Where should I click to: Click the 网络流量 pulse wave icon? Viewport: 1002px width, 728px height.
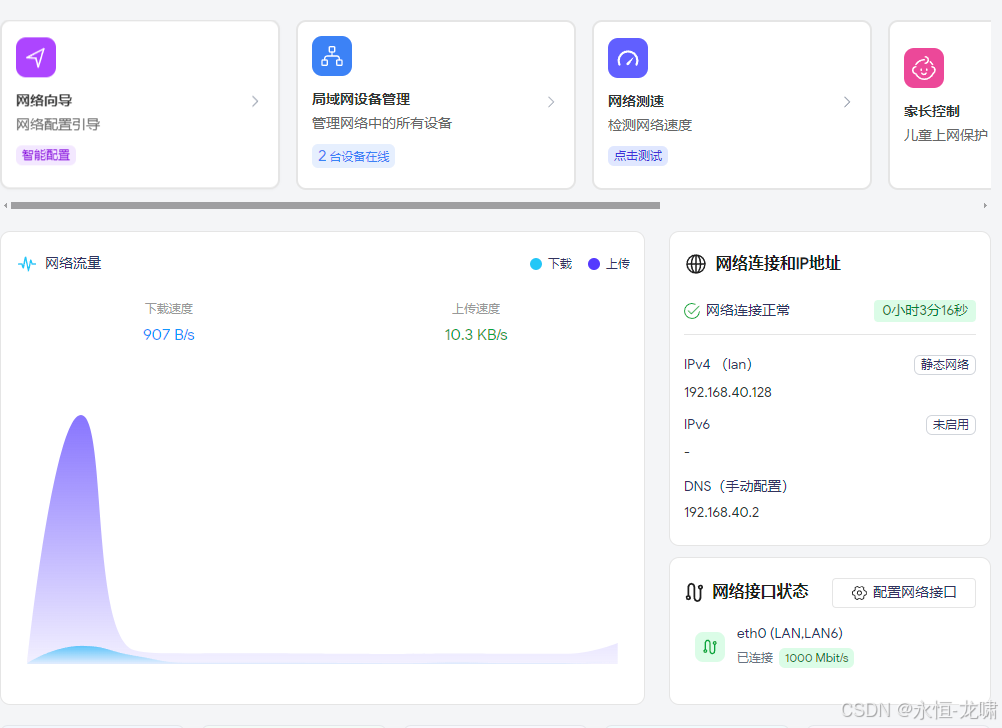[x=27, y=263]
